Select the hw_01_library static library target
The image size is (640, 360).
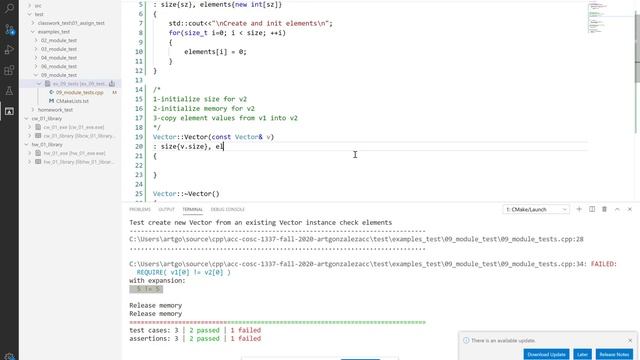pos(79,162)
